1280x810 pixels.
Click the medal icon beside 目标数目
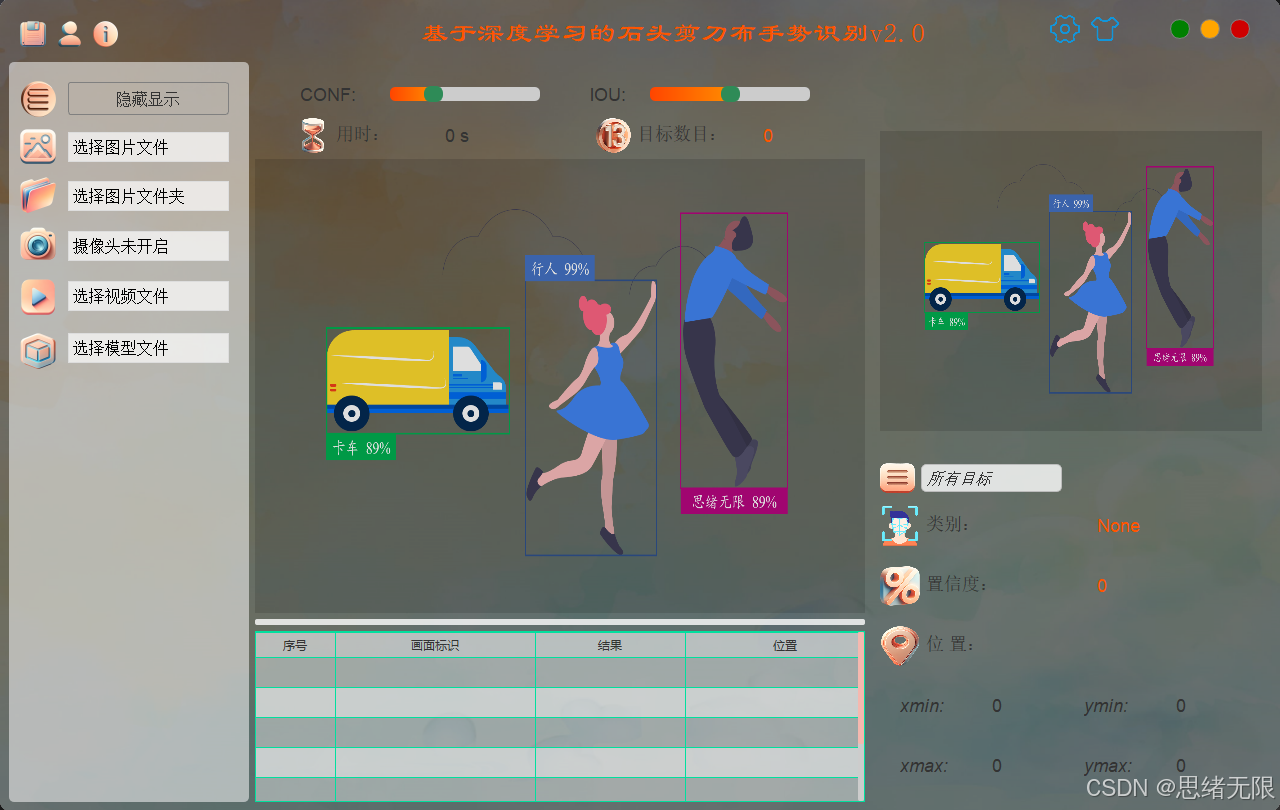coord(614,135)
